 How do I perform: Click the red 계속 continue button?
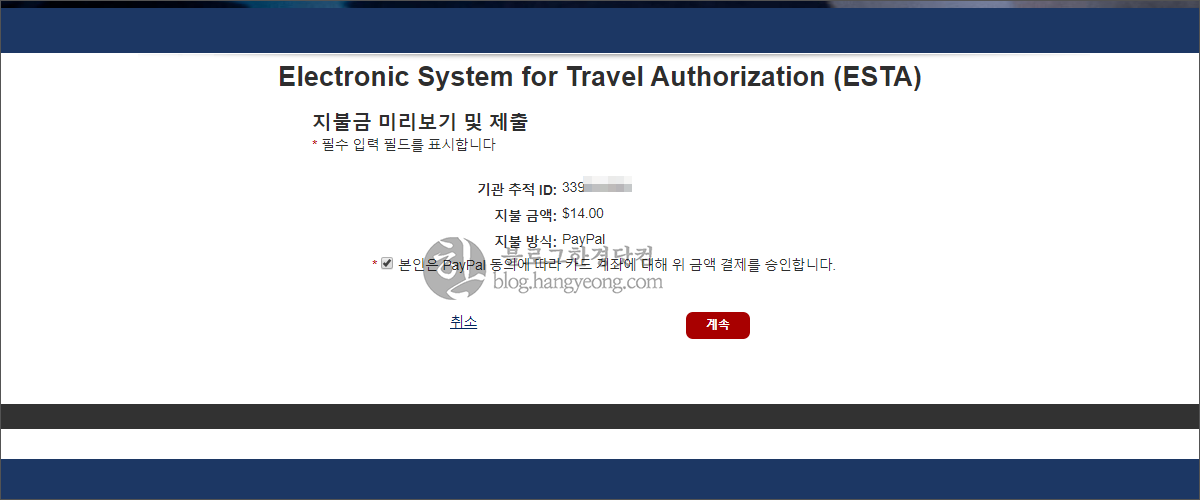point(717,325)
